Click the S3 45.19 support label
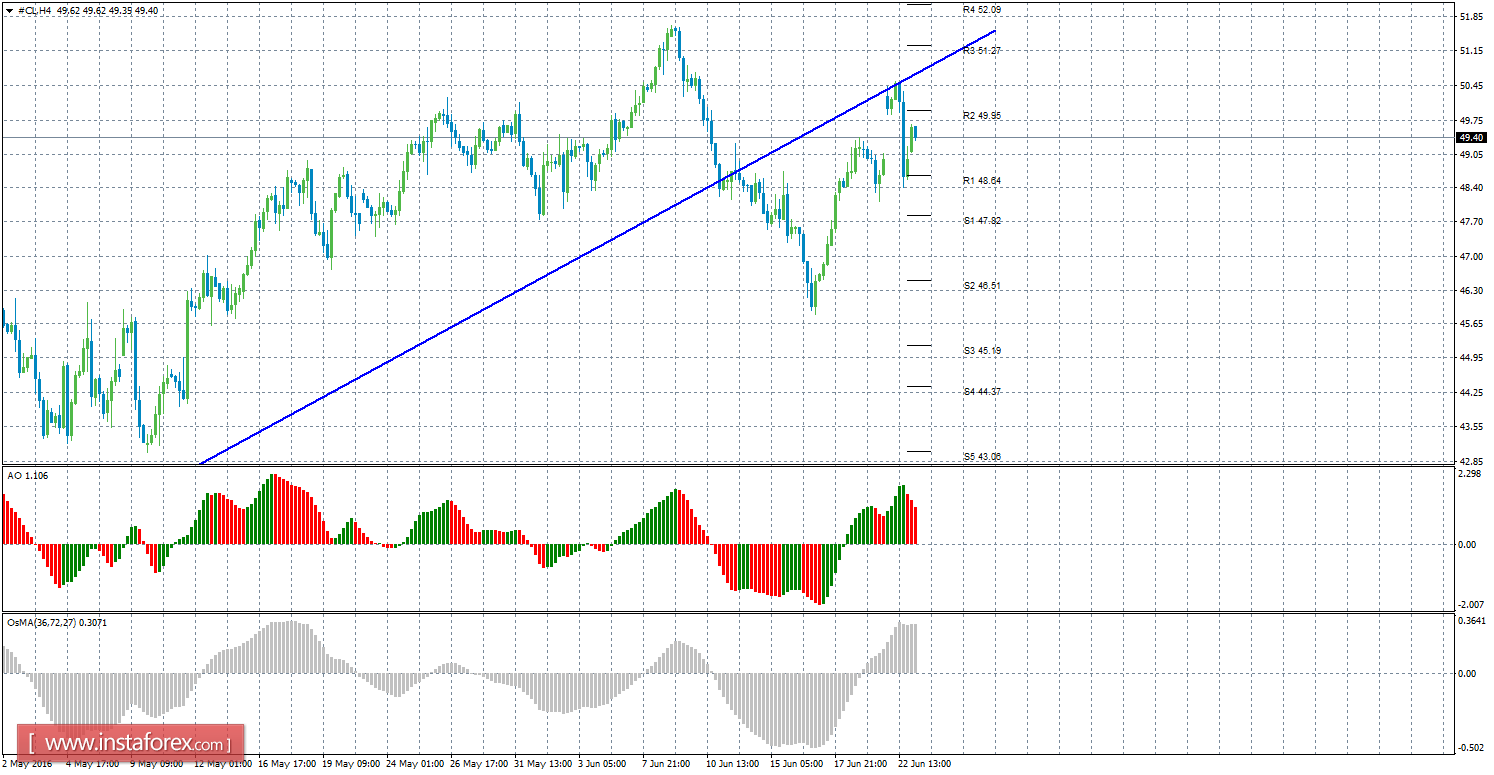Image resolution: width=1494 pixels, height=775 pixels. coord(982,351)
